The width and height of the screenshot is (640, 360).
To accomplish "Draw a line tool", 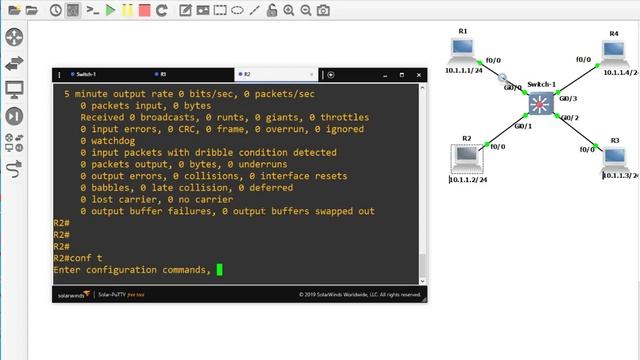I will [x=254, y=10].
